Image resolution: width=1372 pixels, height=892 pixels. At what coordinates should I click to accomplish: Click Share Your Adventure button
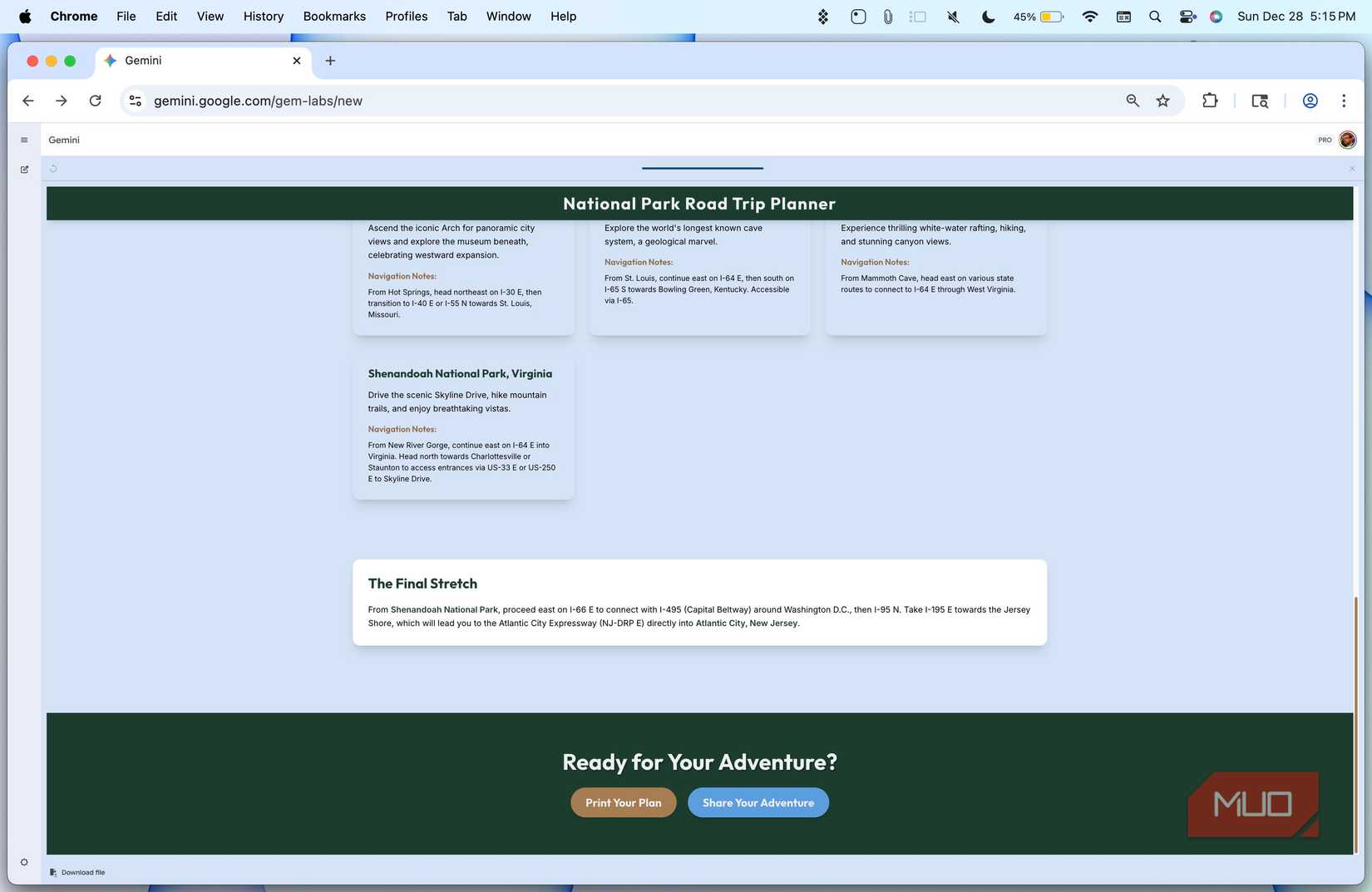pyautogui.click(x=758, y=802)
